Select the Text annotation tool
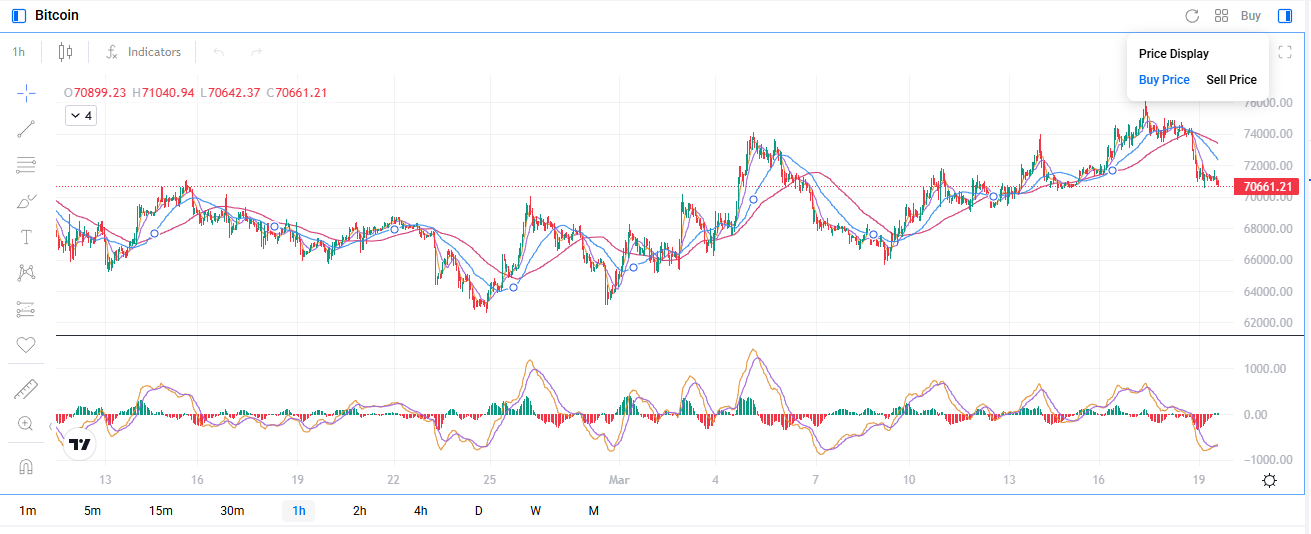The height and width of the screenshot is (534, 1311). tap(26, 237)
